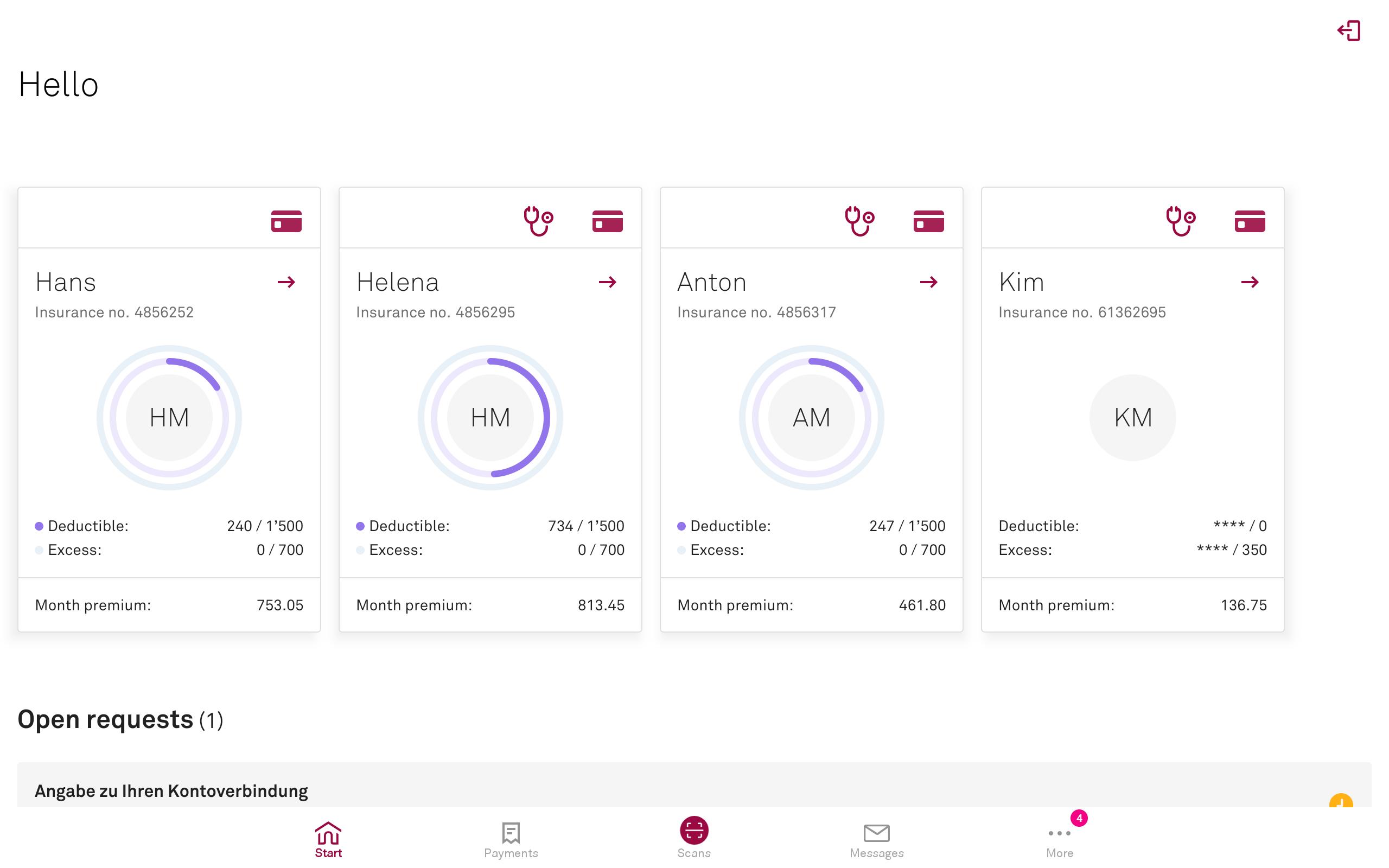The height and width of the screenshot is (868, 1389).
Task: Open the More menu with badge
Action: pyautogui.click(x=1059, y=840)
